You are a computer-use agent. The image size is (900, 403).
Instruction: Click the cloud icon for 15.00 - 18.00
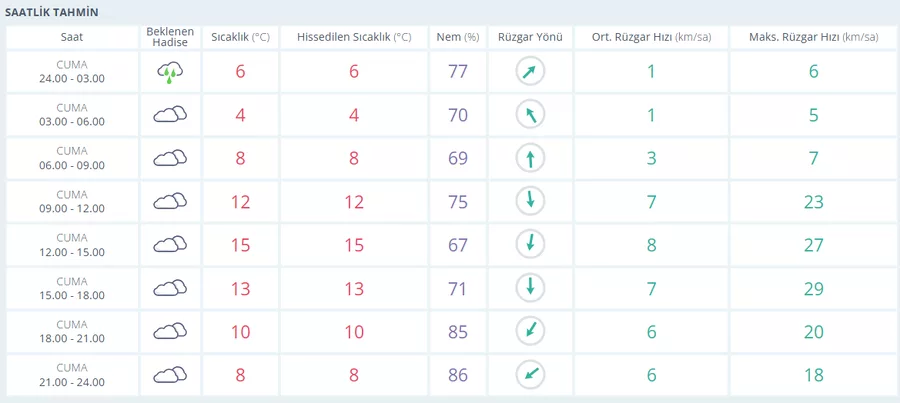click(x=170, y=288)
